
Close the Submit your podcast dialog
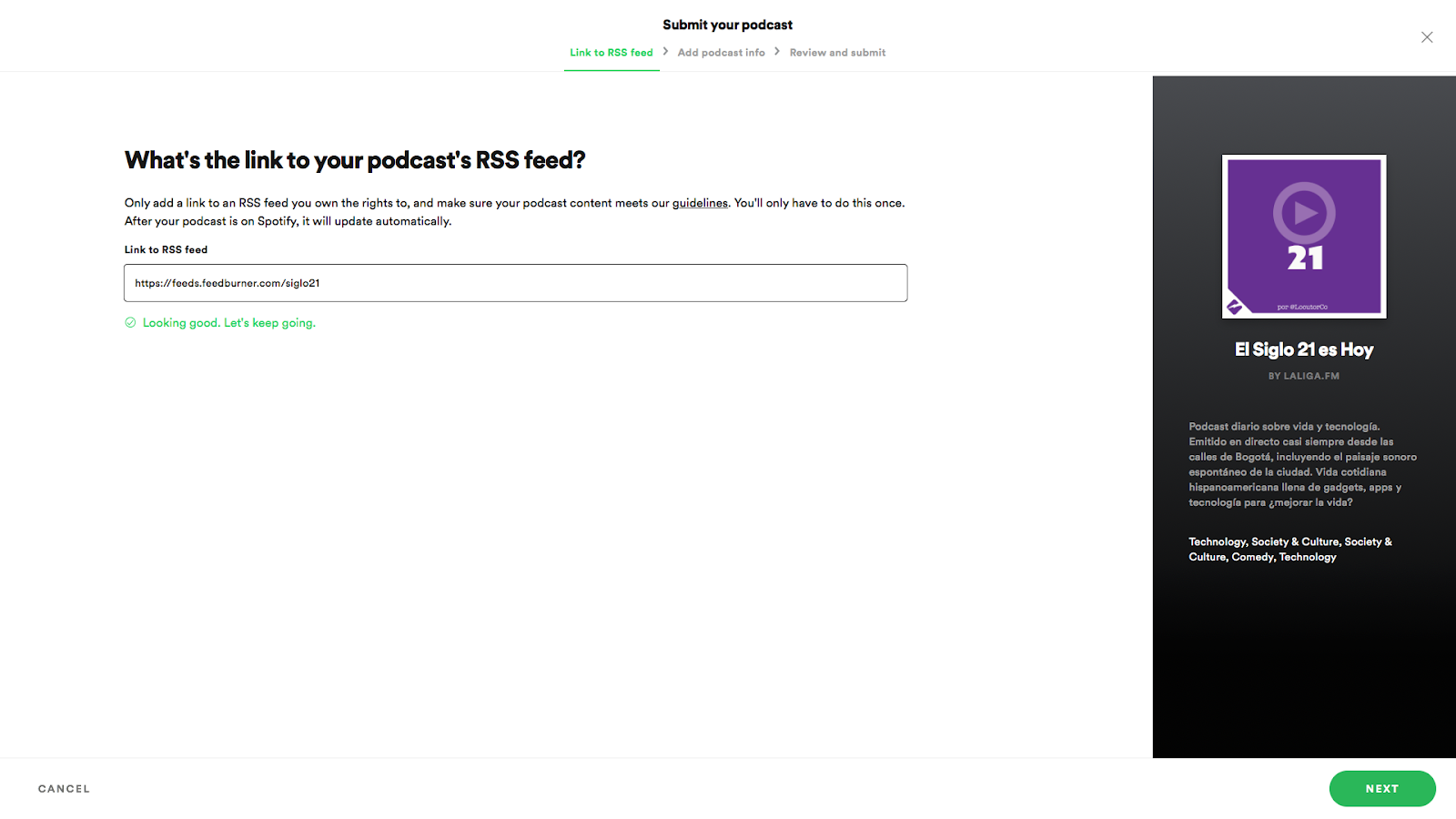1427,37
